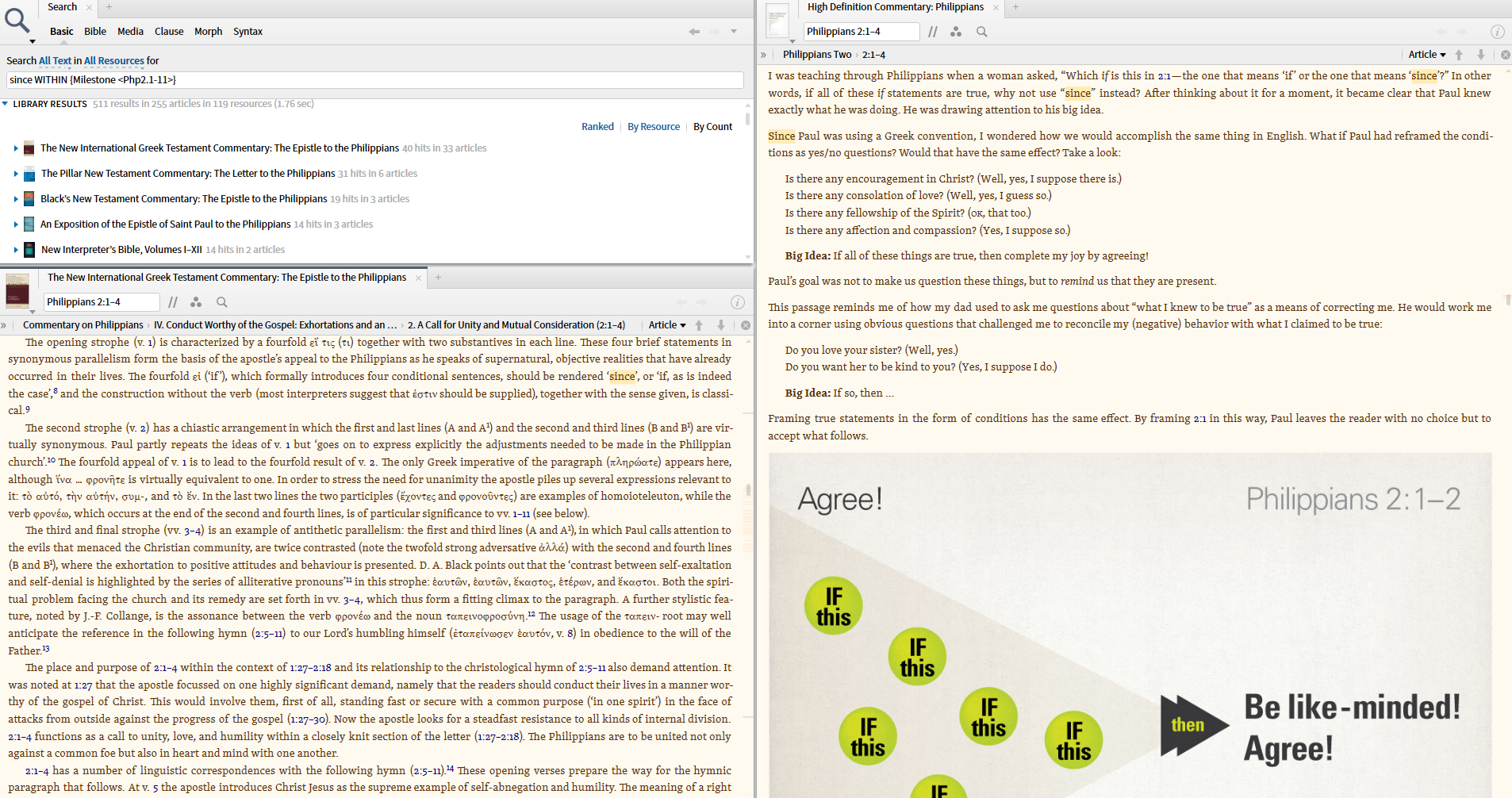Open Pillar New Testament Commentary book icon
Screen dimensions: 1512x798
pos(29,174)
